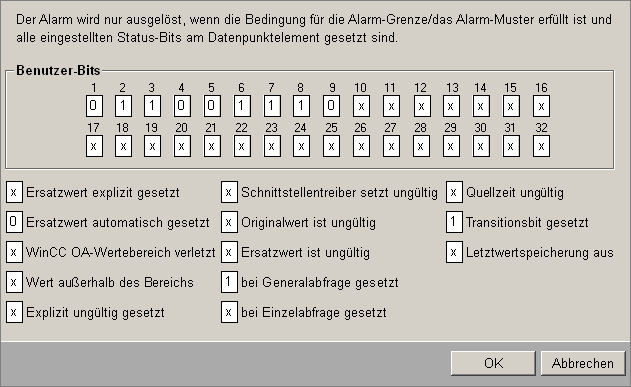
Task: Toggle 'Ersatzwert automatisch gesetzt' status box
Action: click(x=14, y=222)
